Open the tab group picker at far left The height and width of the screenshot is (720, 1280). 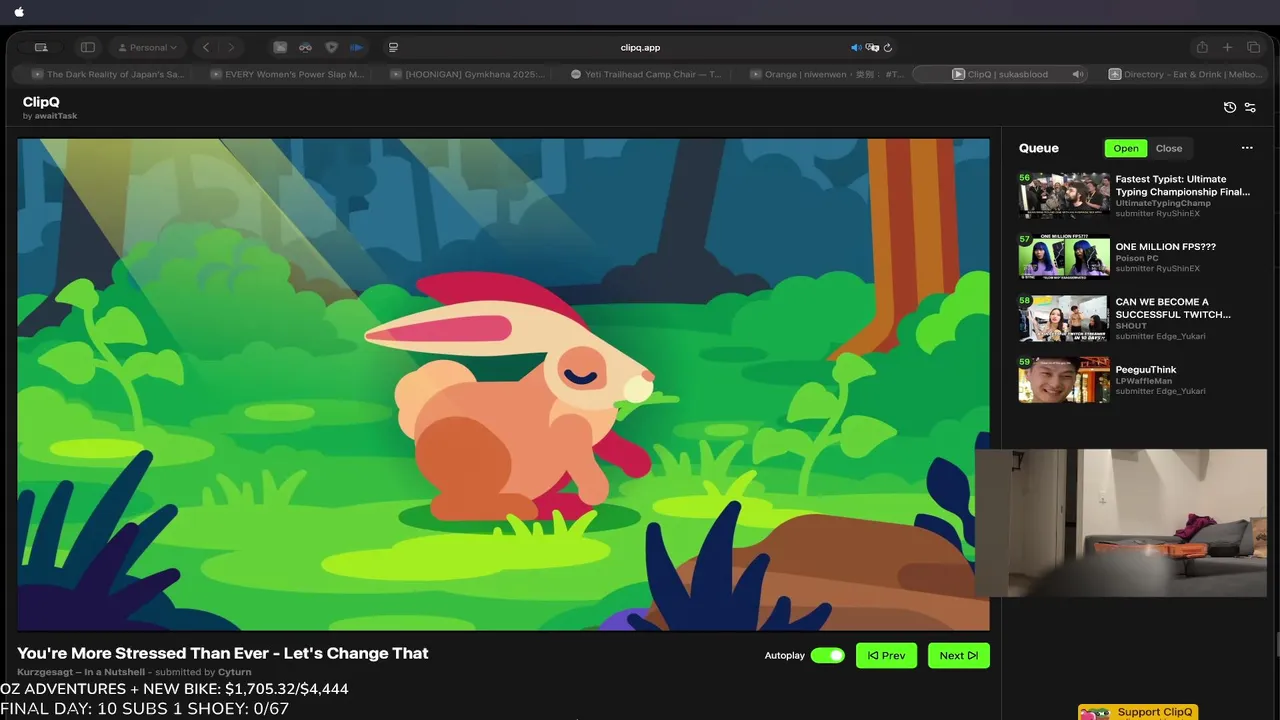click(41, 47)
